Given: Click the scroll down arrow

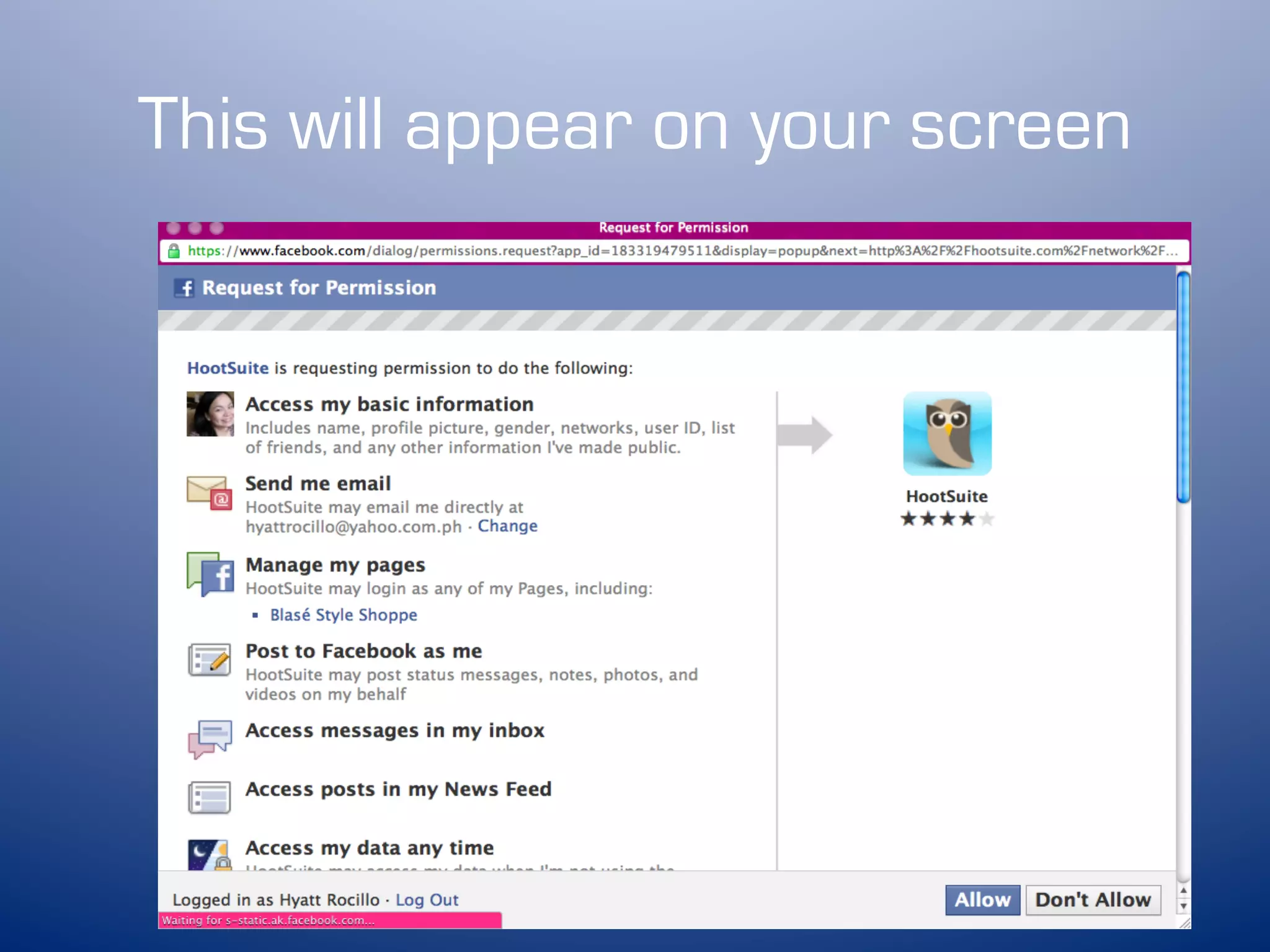Looking at the screenshot, I should click(1184, 906).
